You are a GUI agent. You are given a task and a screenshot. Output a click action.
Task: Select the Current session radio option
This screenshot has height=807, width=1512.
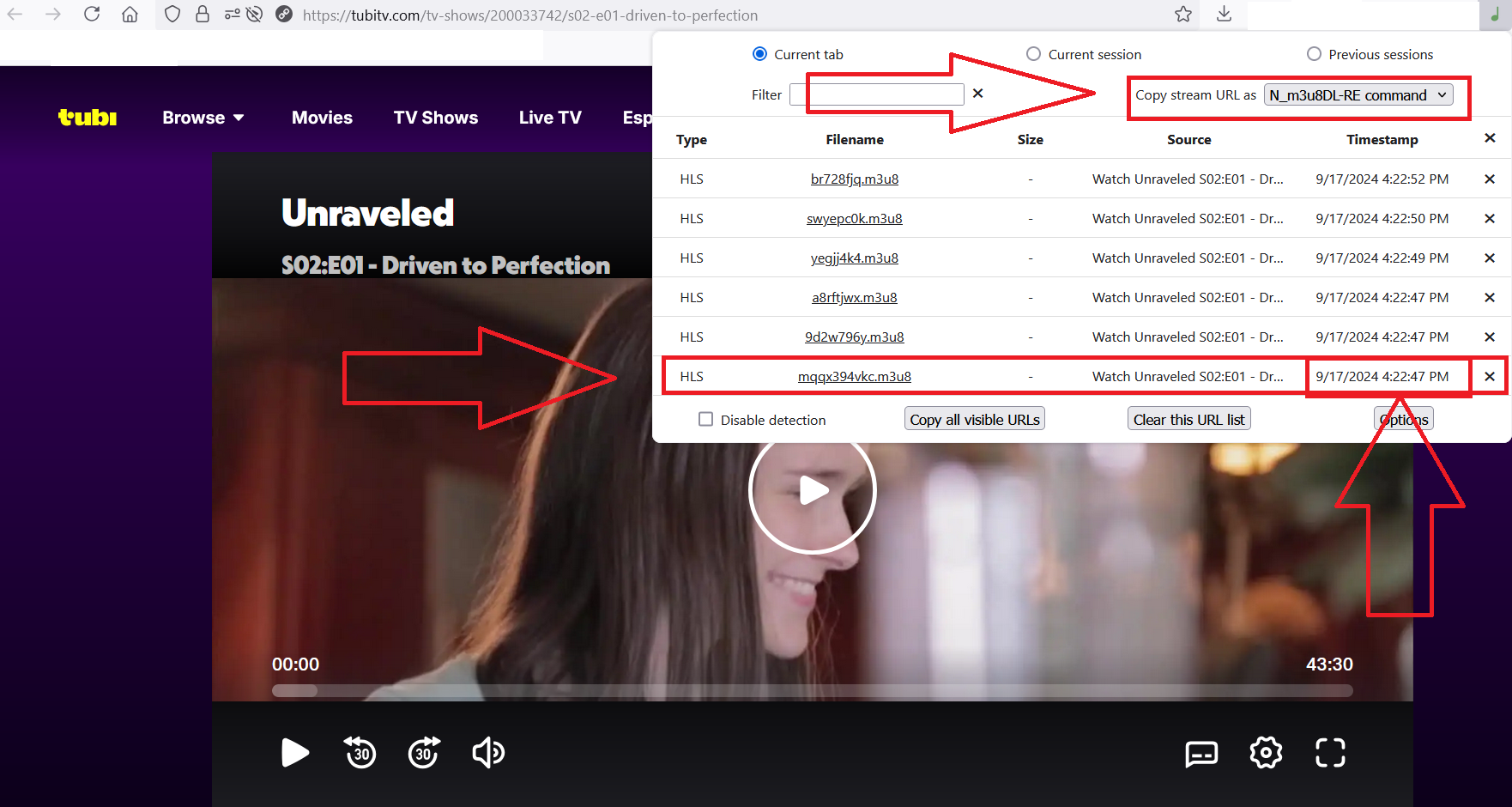(x=1033, y=54)
